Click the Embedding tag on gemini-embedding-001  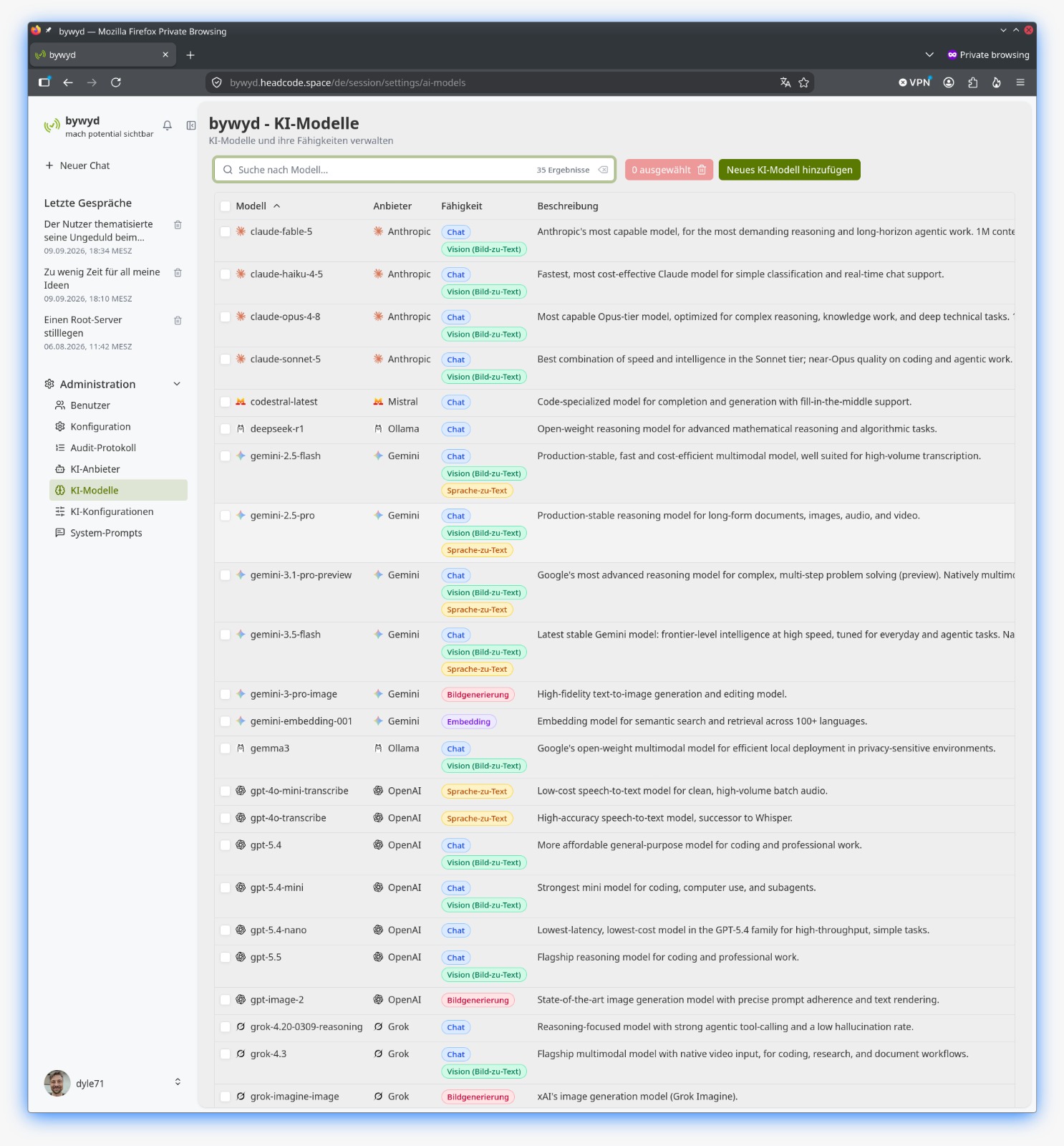pos(469,722)
